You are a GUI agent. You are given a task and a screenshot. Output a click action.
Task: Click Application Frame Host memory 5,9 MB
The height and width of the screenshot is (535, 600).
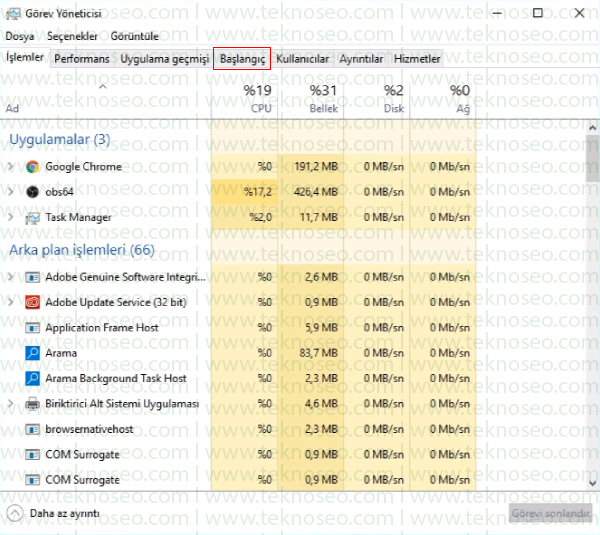(x=321, y=328)
